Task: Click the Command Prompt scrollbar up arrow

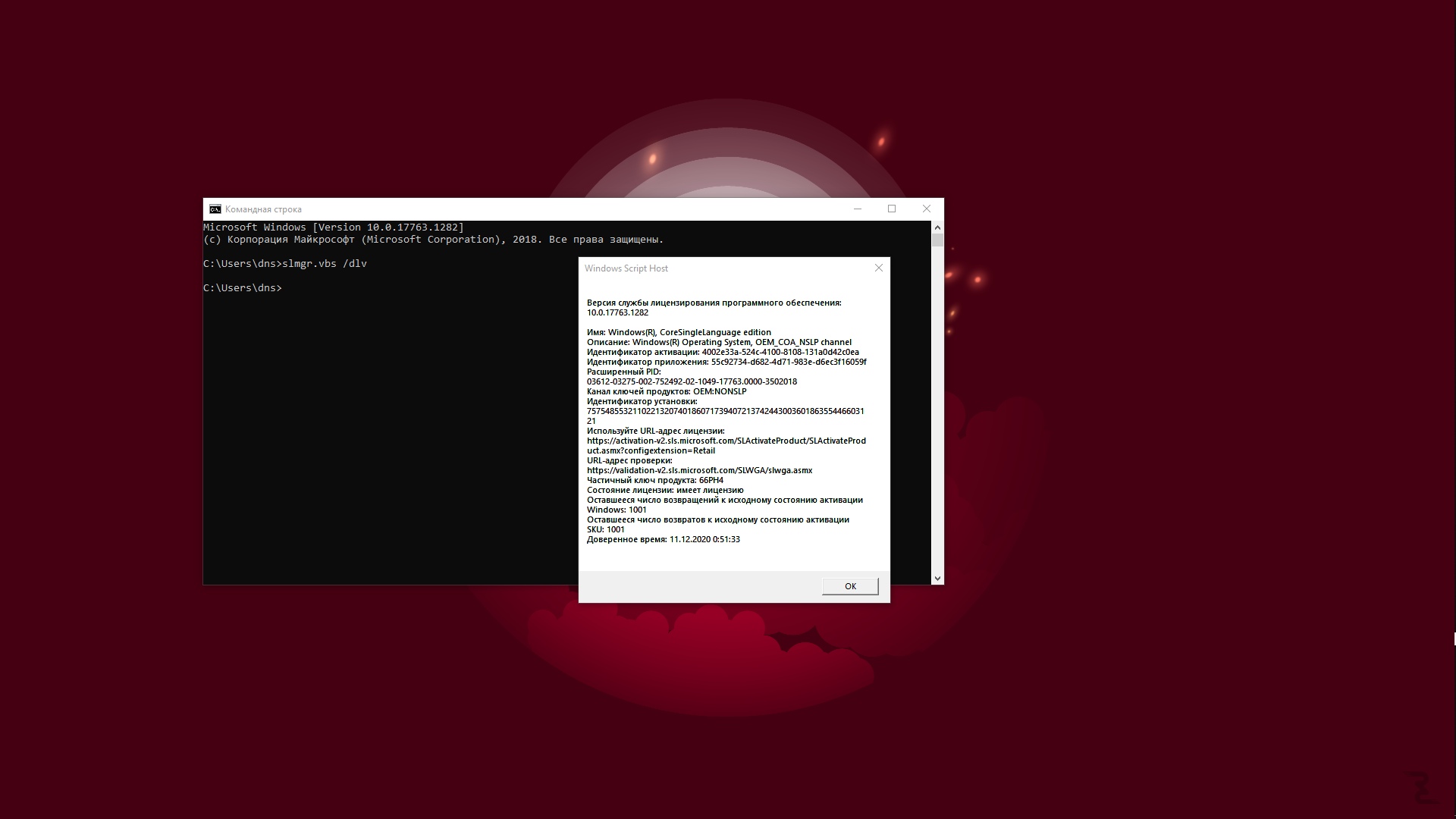Action: pos(937,227)
